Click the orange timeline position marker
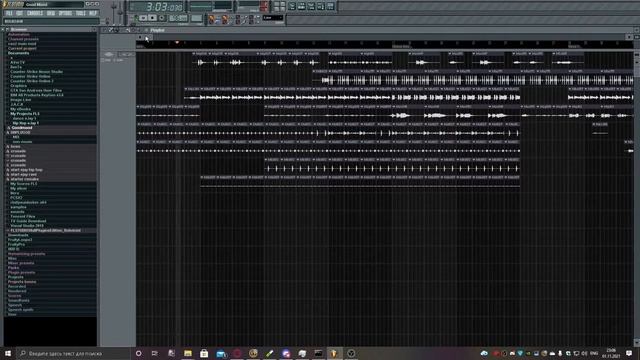The width and height of the screenshot is (640, 360). pos(177,42)
